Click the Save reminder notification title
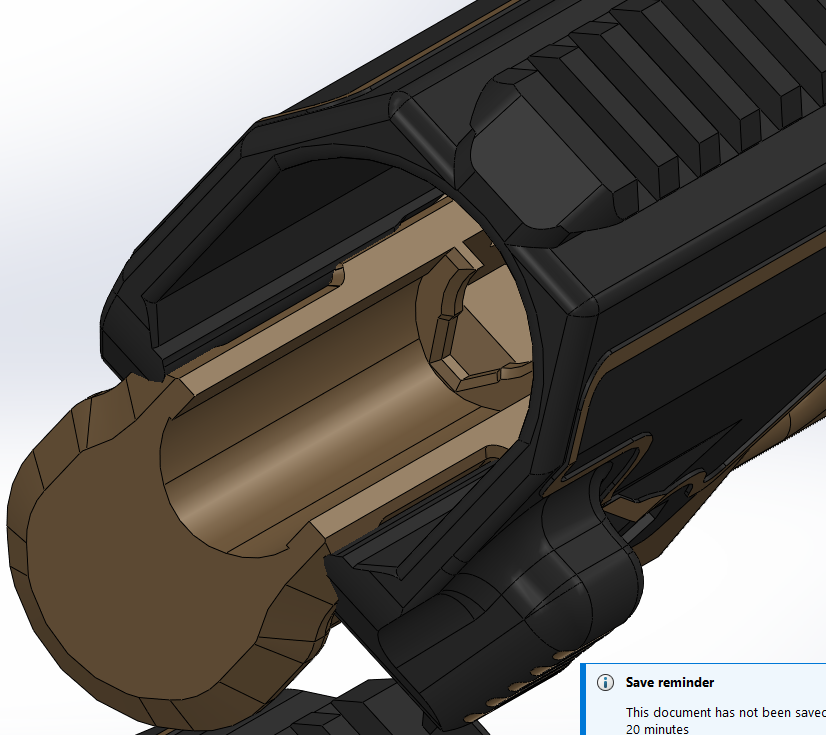Viewport: 826px width, 735px height. [x=670, y=682]
